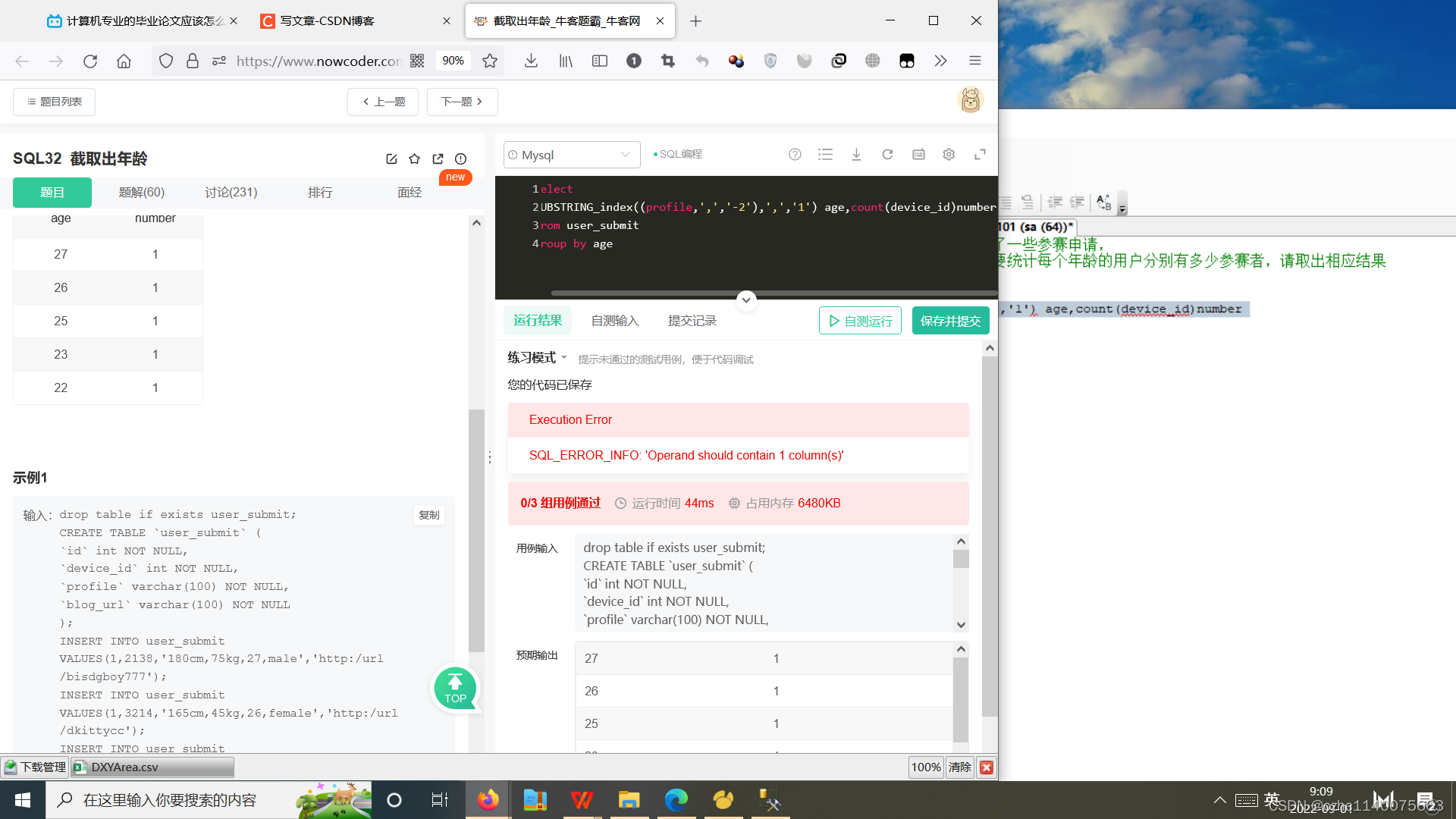Select the 运行结果 tab
Viewport: 1456px width, 819px height.
point(538,321)
